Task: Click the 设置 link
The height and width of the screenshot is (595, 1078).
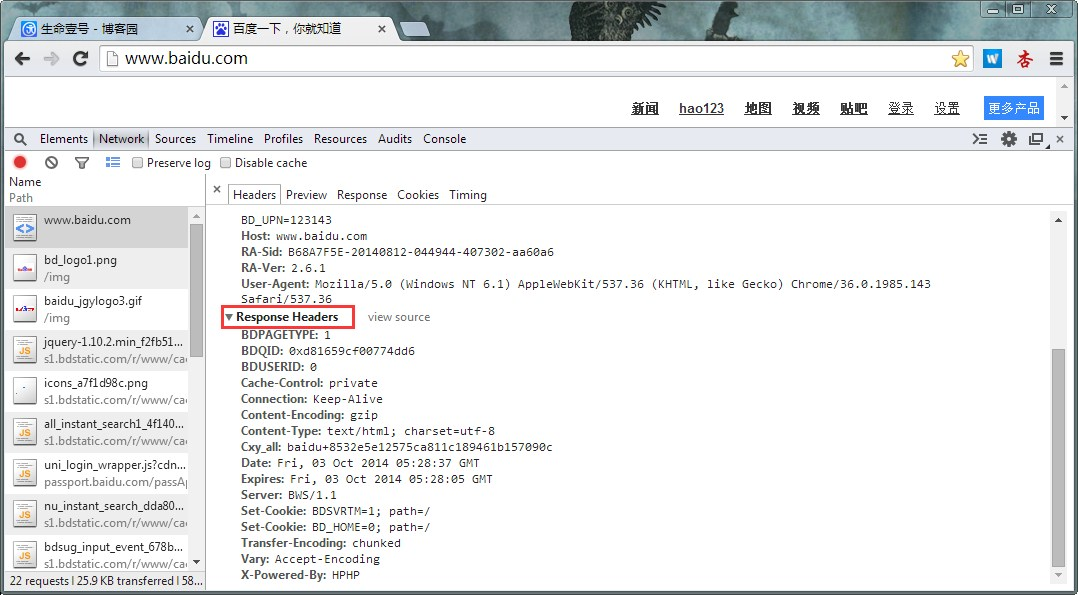Action: tap(947, 109)
